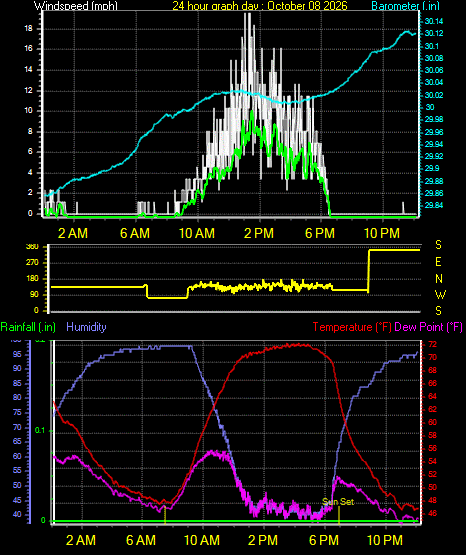Click the W compass label
Screen dimensions: 466x555
point(440,294)
